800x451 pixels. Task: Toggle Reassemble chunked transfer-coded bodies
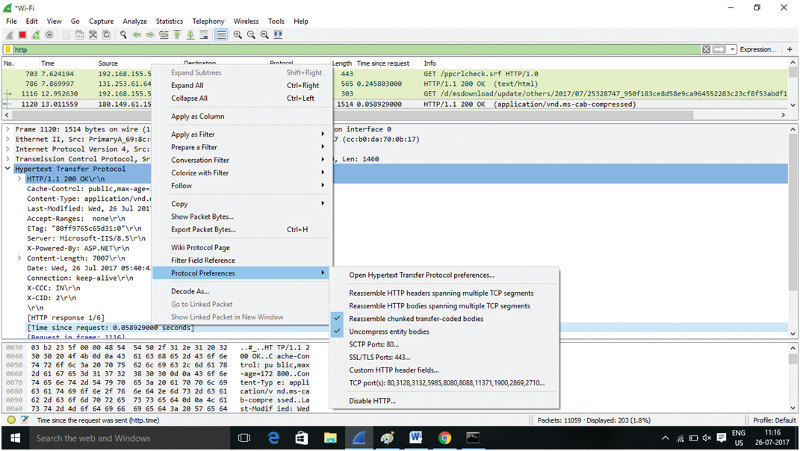415,318
